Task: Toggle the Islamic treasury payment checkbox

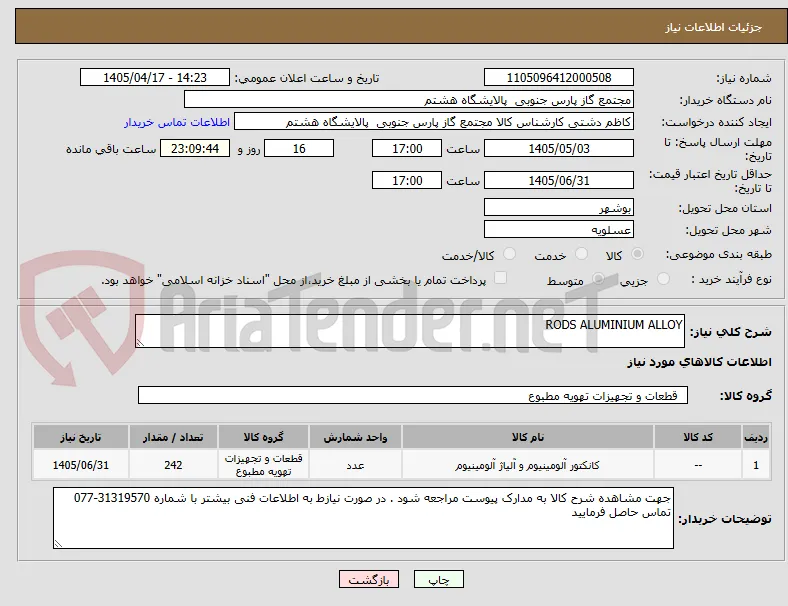Action: pos(501,278)
